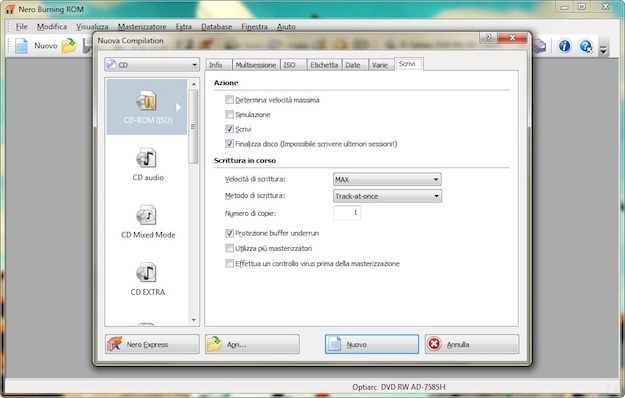Switch to the Etichetta tab
This screenshot has width=625, height=398.
coord(324,65)
